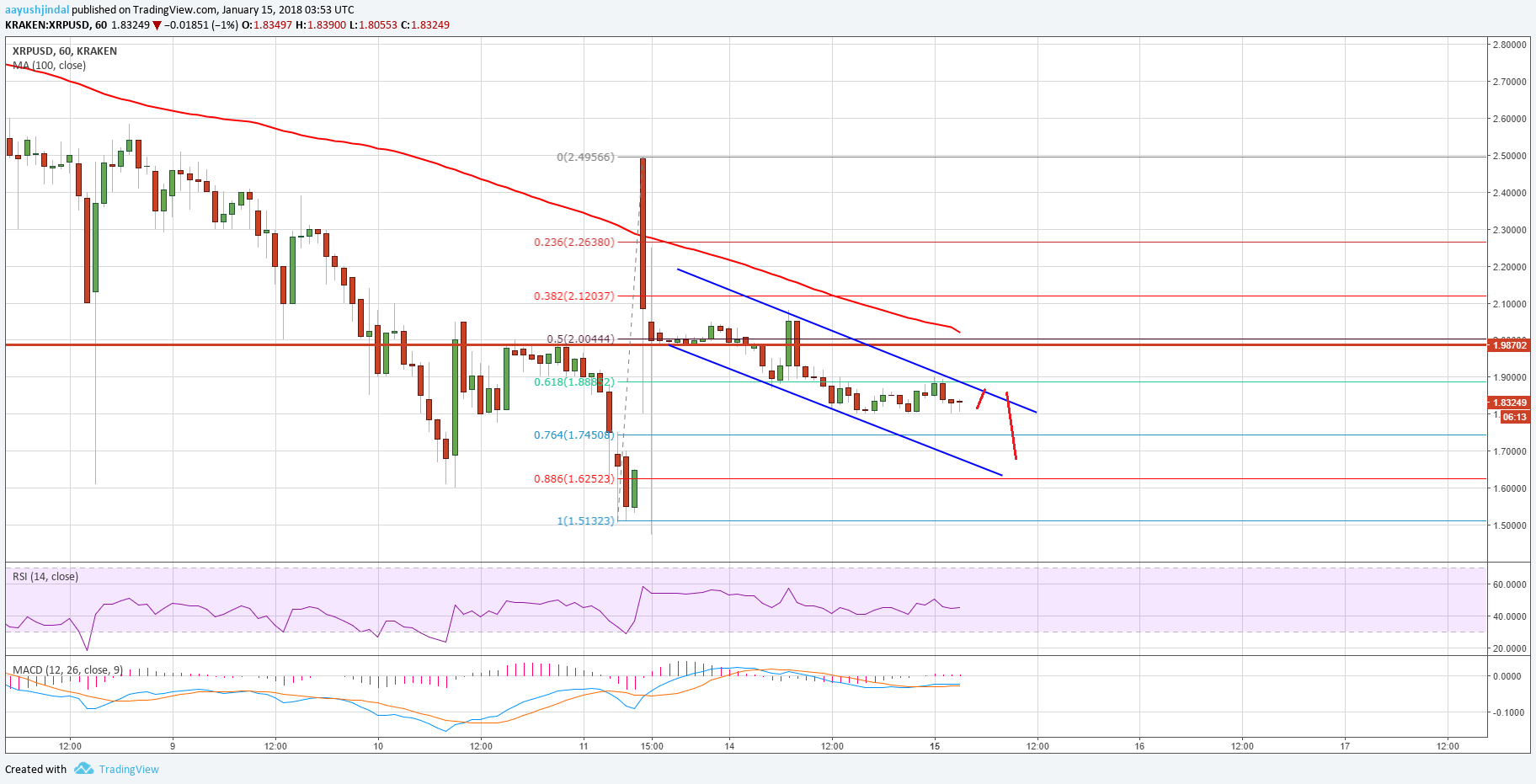The width and height of the screenshot is (1536, 784).
Task: Click the TradingView link at bottom
Action: 128,769
